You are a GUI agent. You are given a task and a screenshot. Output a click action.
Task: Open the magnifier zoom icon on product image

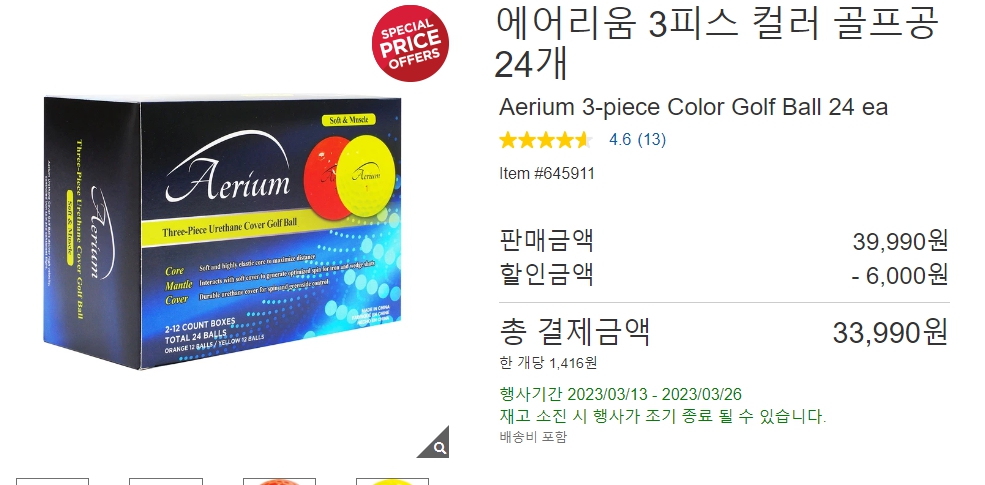point(437,446)
